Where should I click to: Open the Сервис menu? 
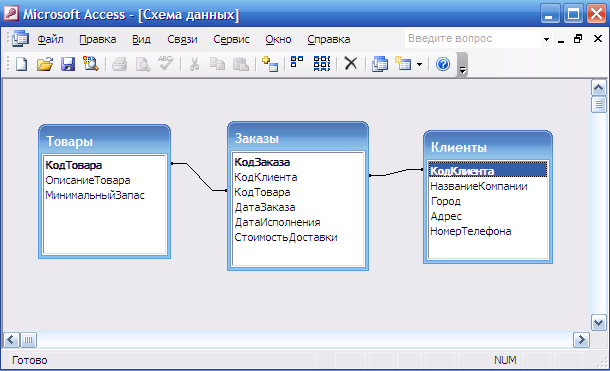click(x=231, y=39)
